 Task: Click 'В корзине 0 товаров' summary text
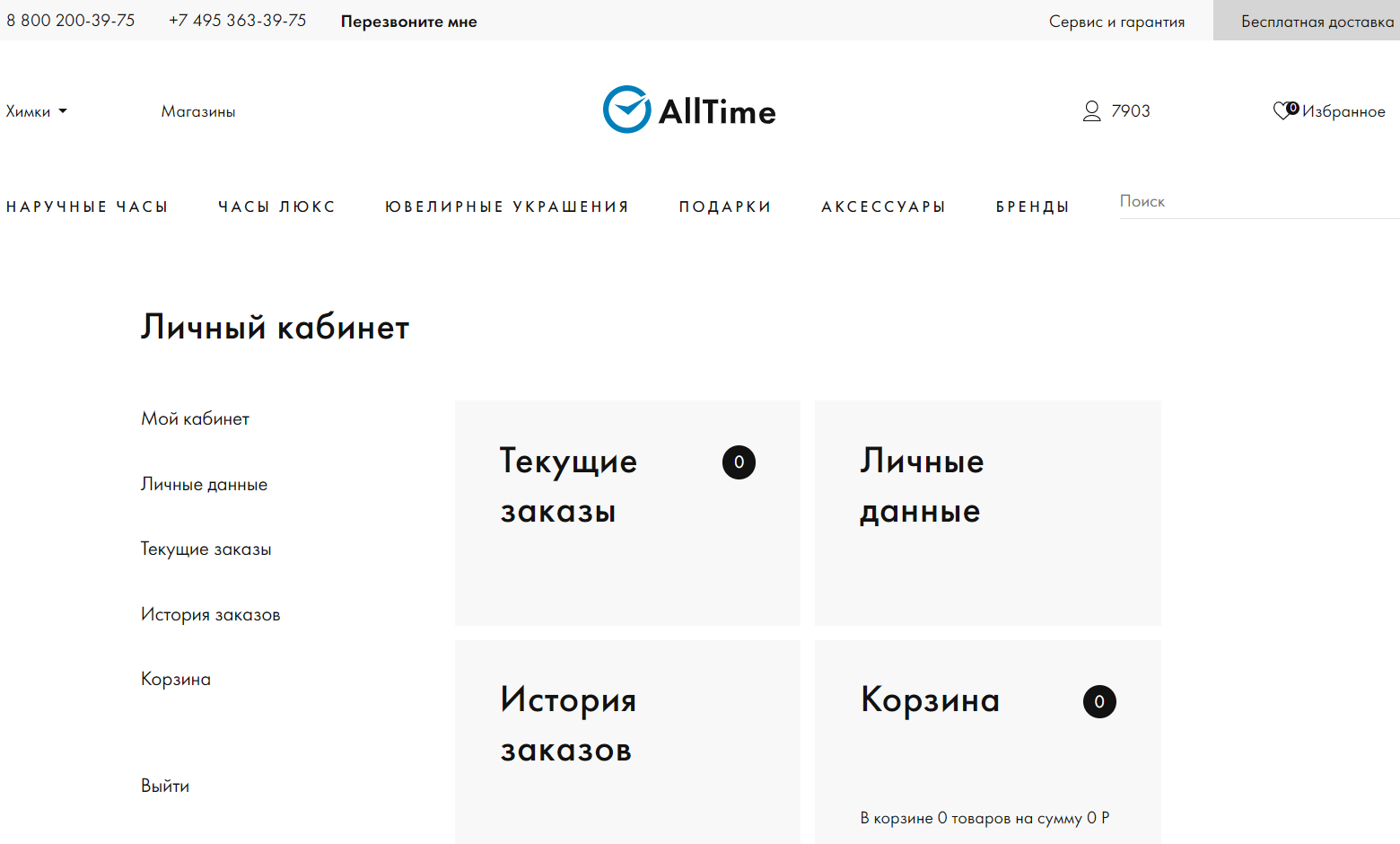[x=984, y=818]
